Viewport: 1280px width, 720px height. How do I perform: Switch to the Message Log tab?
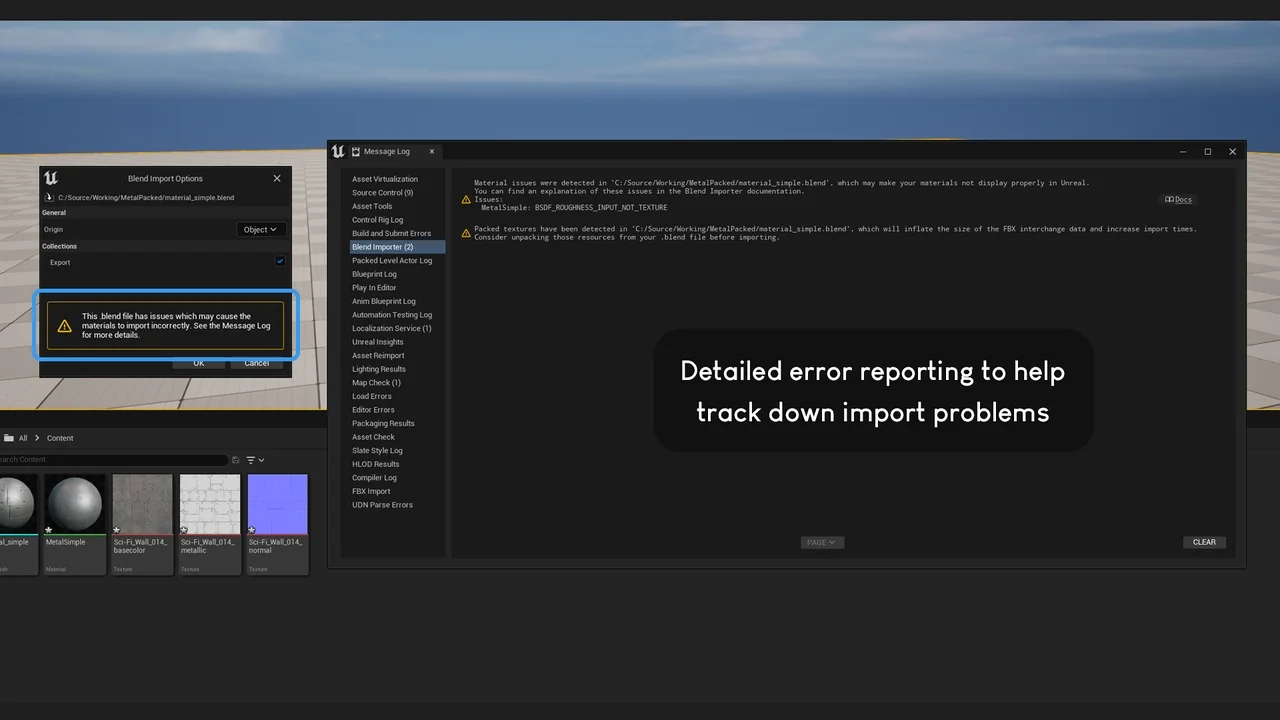tap(386, 152)
